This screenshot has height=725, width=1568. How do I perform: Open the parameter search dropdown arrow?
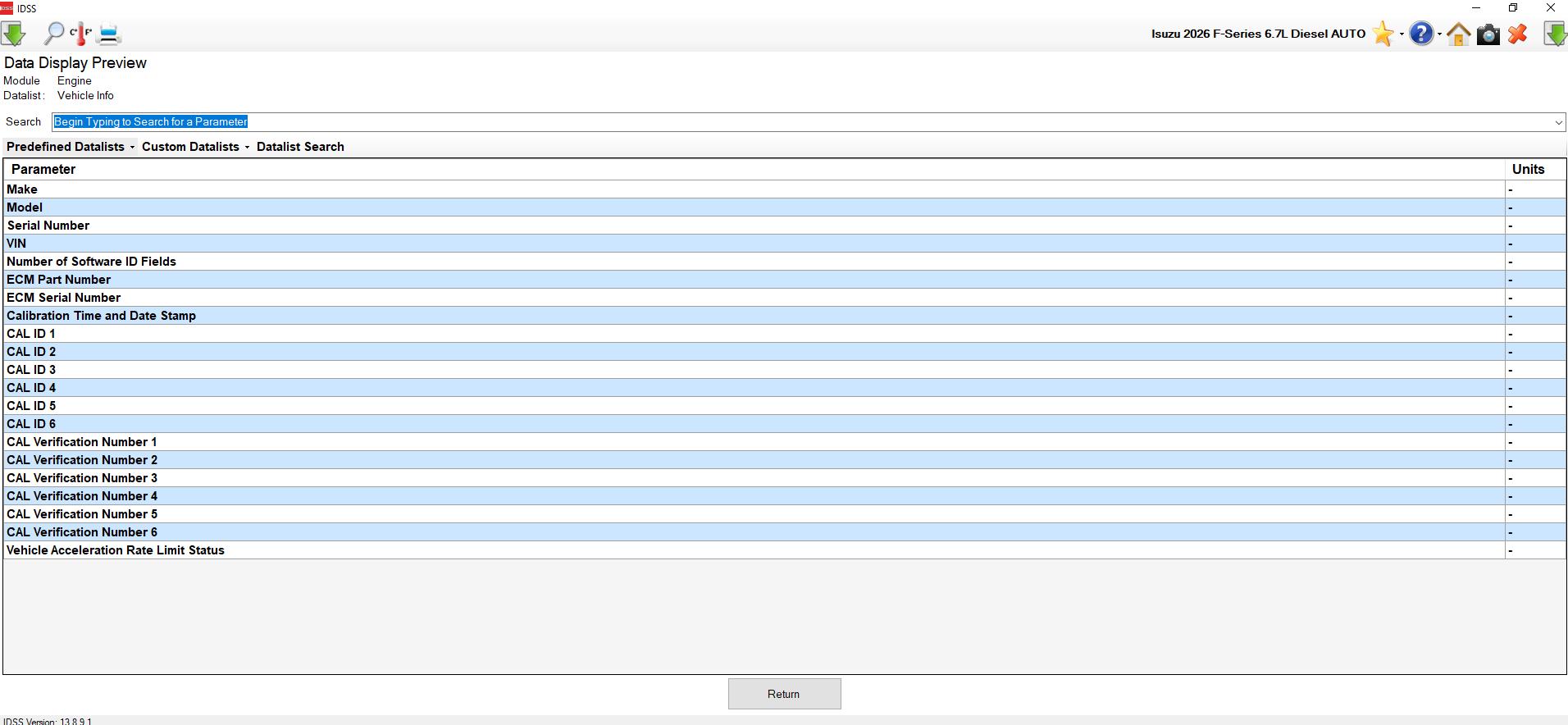pyautogui.click(x=1558, y=122)
